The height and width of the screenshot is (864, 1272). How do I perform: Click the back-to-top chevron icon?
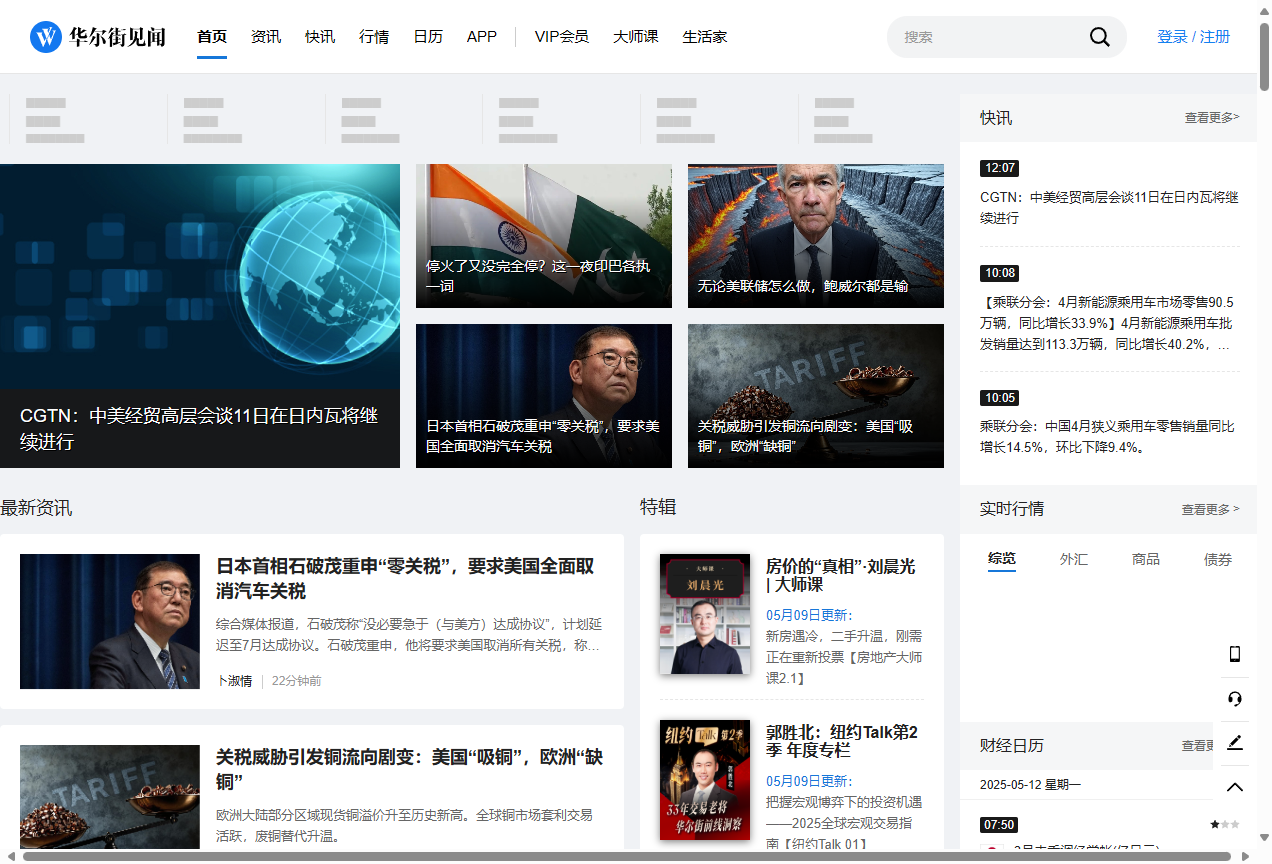1235,787
